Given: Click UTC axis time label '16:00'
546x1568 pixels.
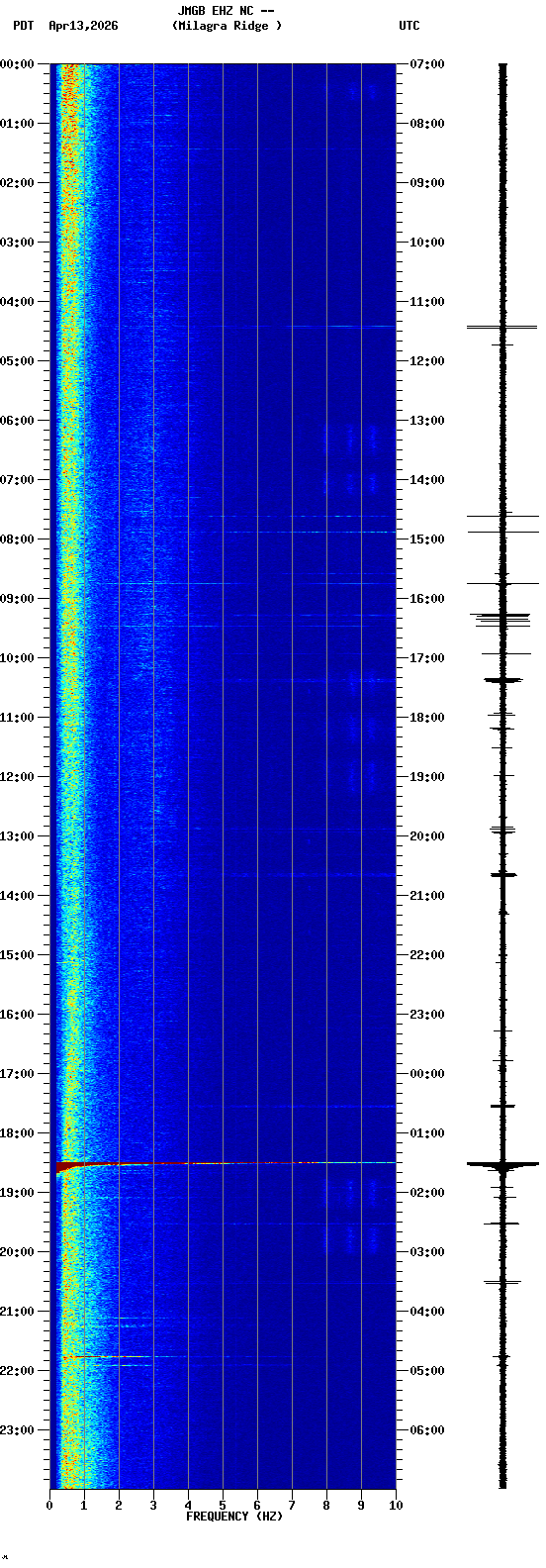Looking at the screenshot, I should (426, 599).
